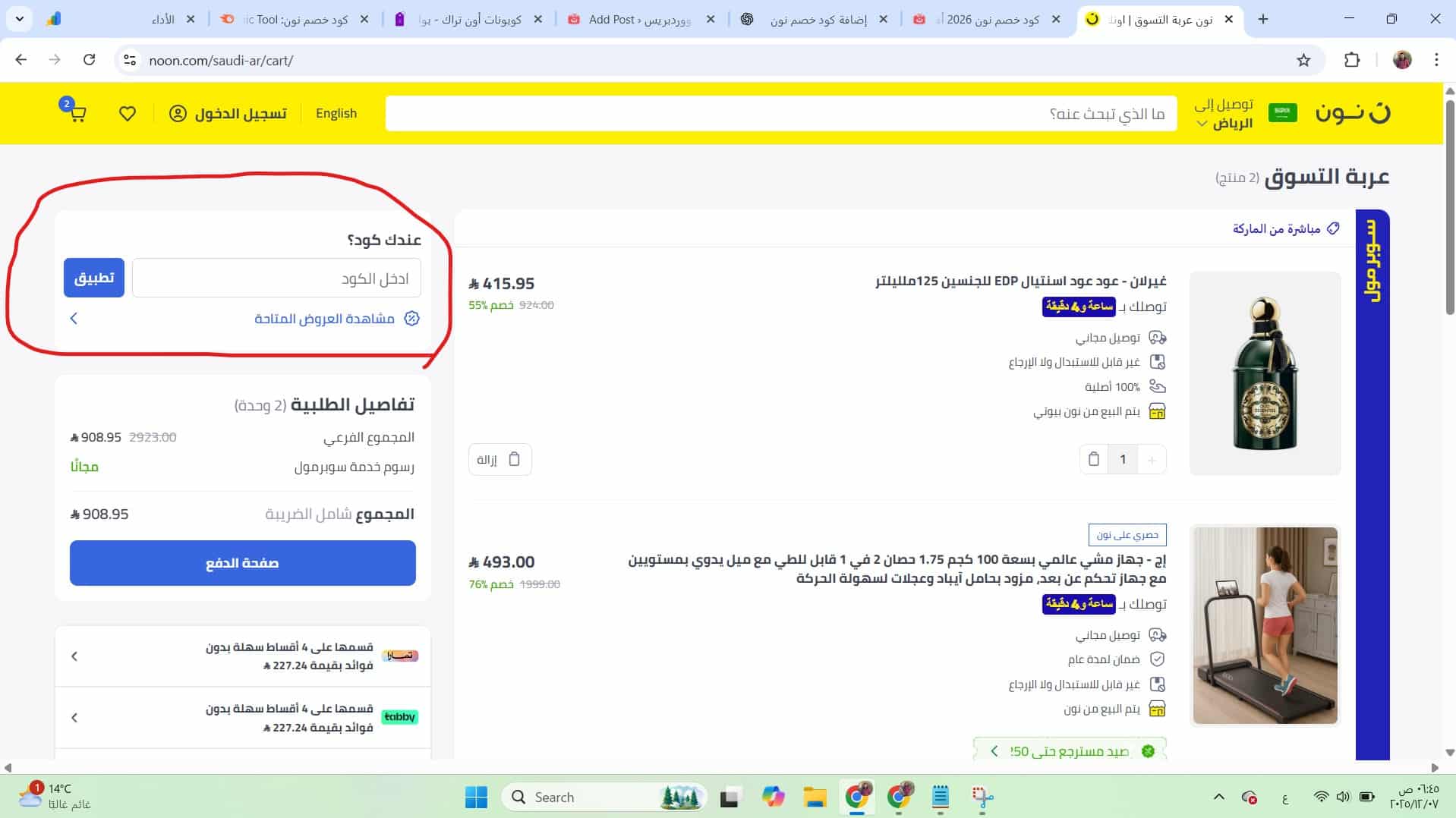Click the Guerlain perfume product thumbnail
The width and height of the screenshot is (1456, 818).
[1265, 373]
